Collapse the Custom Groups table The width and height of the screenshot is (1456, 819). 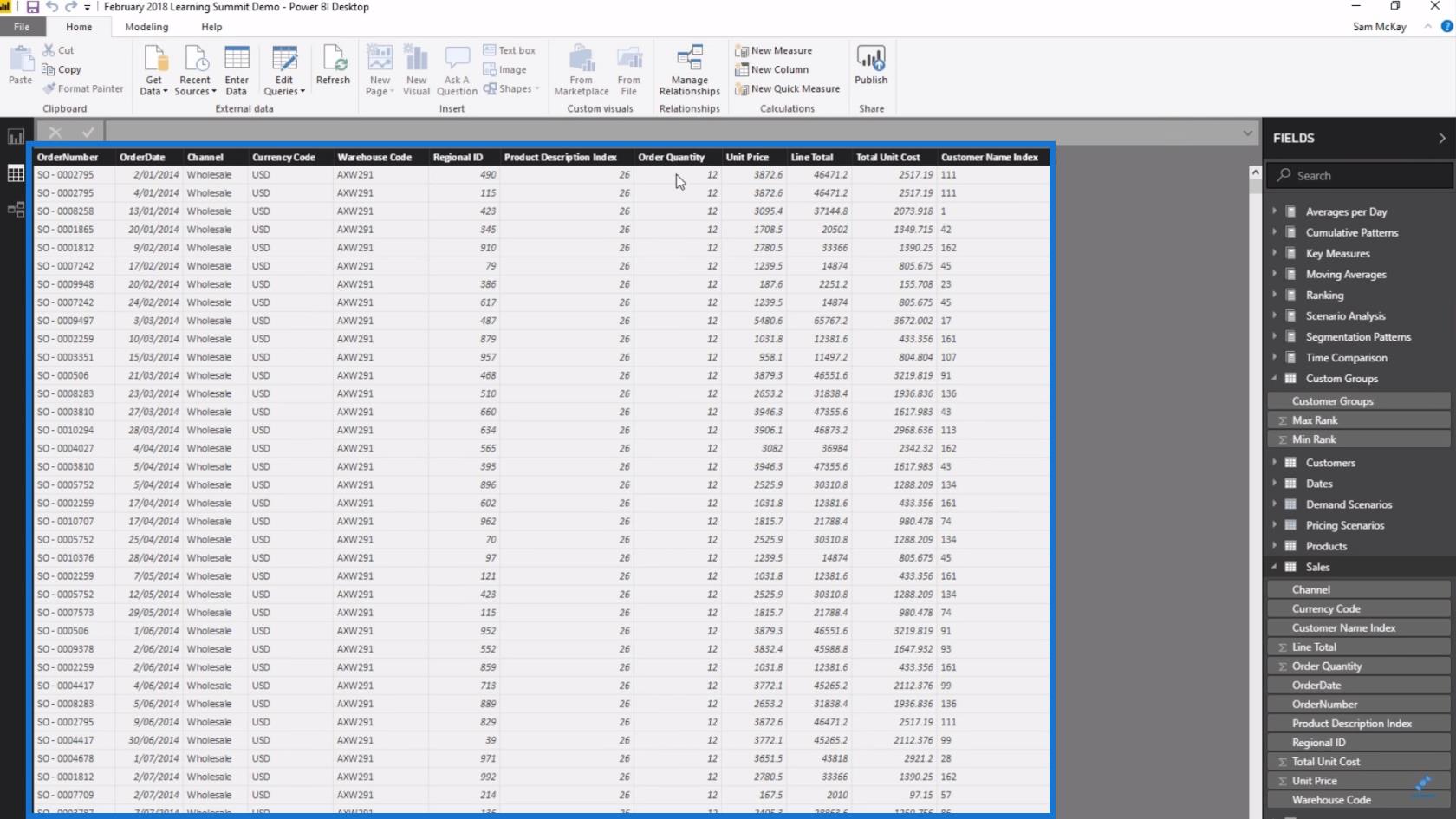pos(1275,378)
